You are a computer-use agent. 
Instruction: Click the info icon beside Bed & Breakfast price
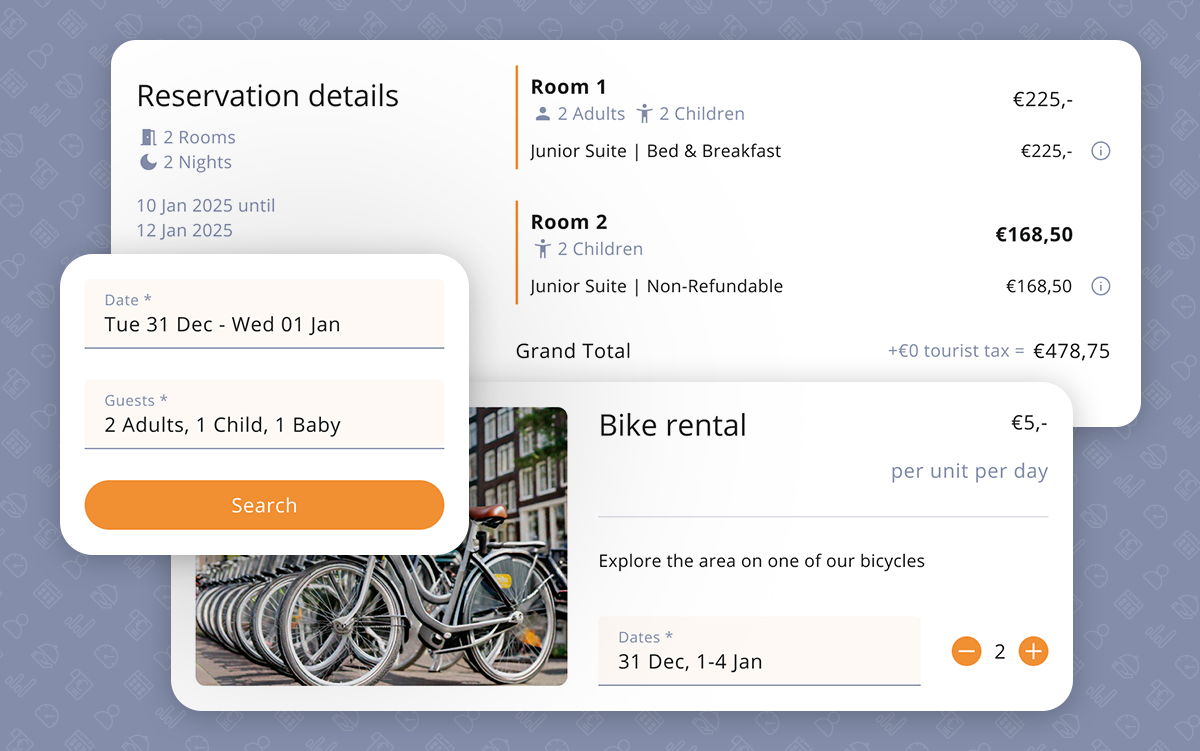(1100, 152)
